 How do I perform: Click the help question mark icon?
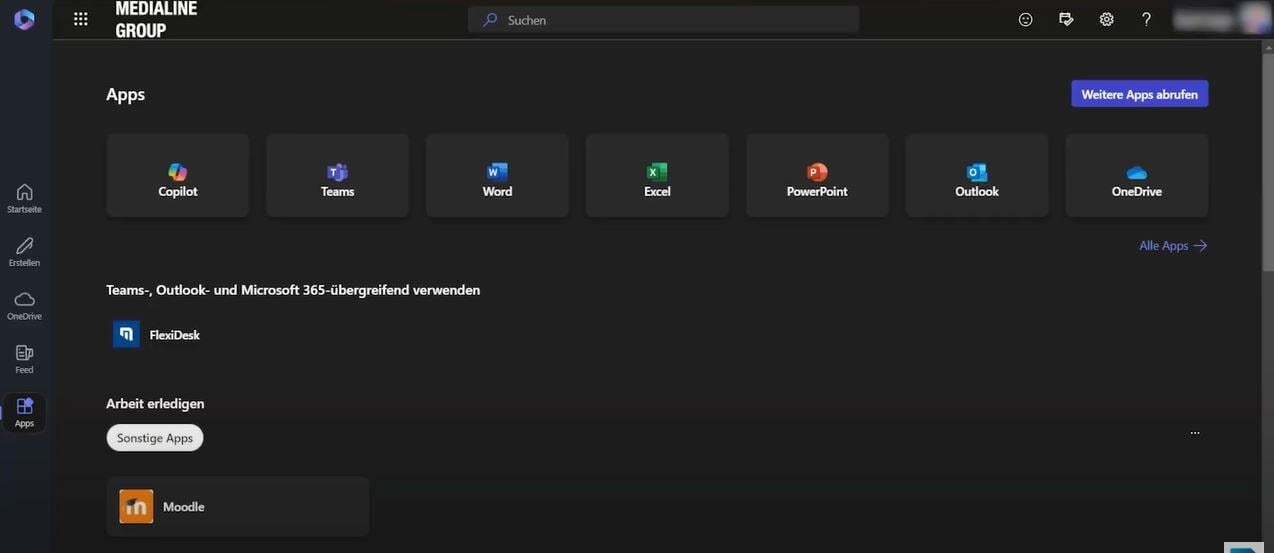click(1146, 19)
